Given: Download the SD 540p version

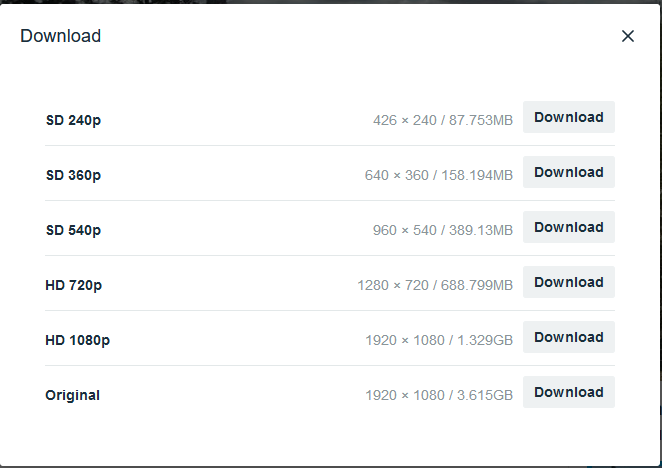Looking at the screenshot, I should (568, 227).
